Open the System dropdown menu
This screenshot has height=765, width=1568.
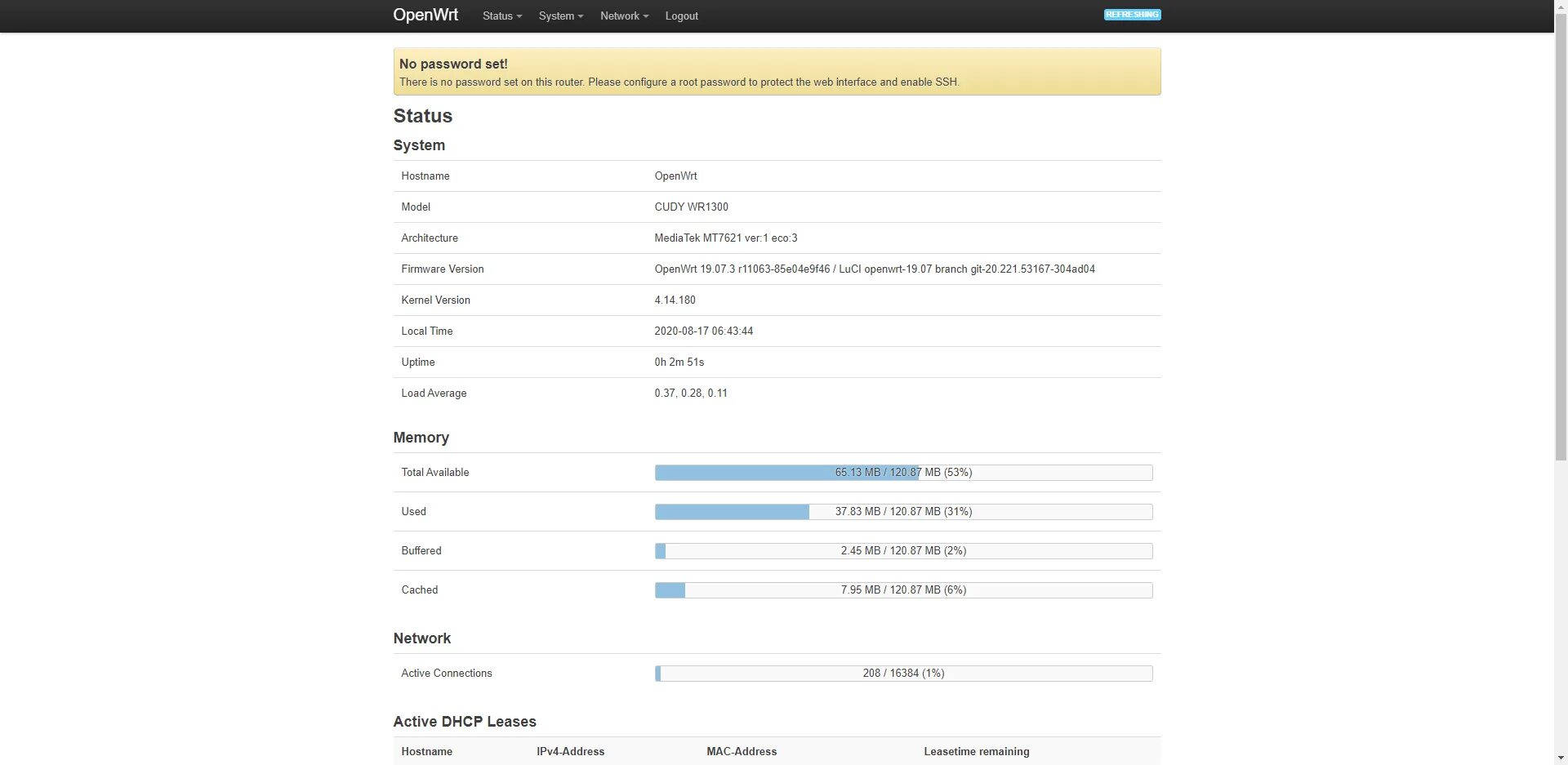click(x=561, y=16)
